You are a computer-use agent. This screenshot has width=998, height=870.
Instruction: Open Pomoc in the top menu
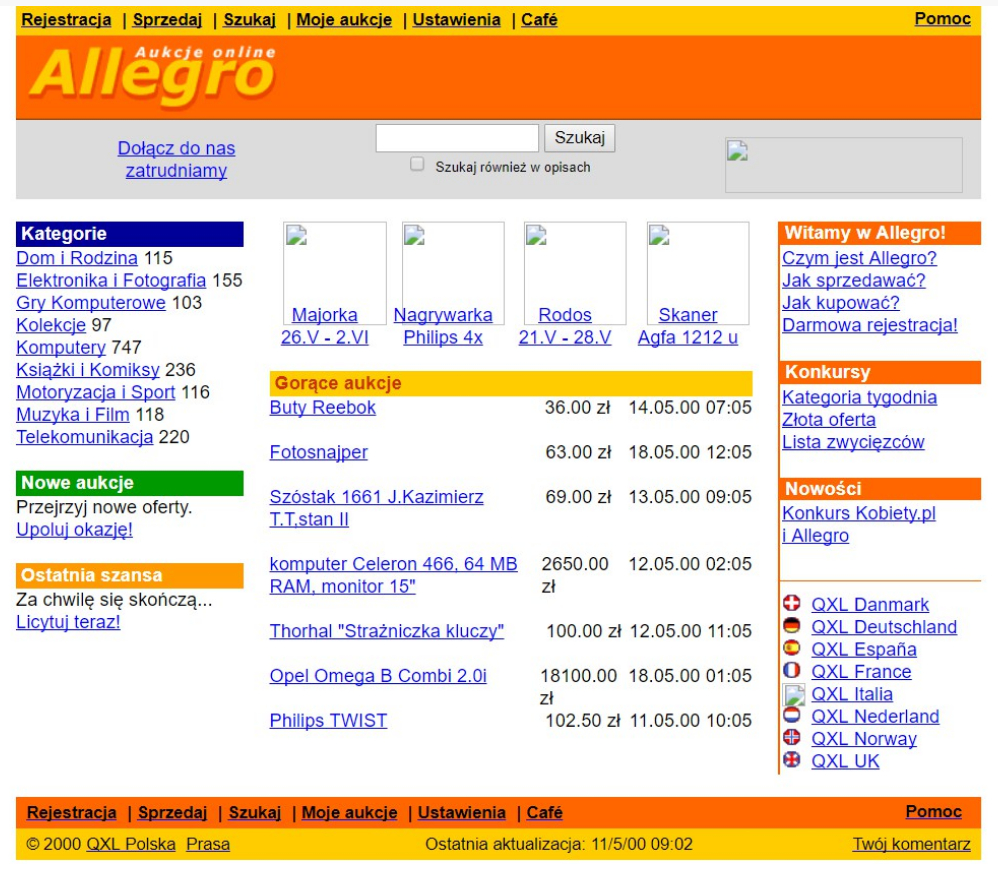tap(943, 18)
